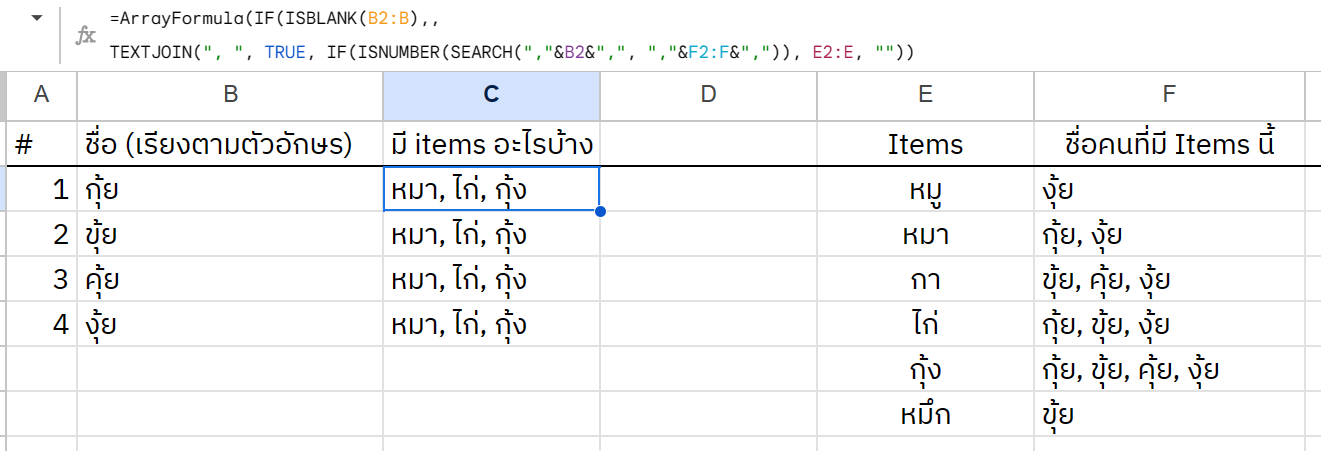Image resolution: width=1321 pixels, height=451 pixels.
Task: Click the fx function icon
Action: (87, 36)
